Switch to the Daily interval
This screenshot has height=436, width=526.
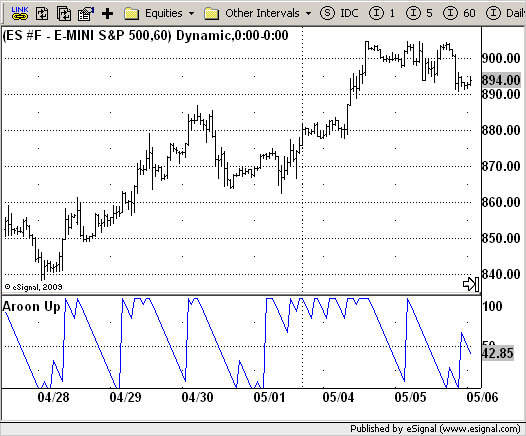pos(506,13)
